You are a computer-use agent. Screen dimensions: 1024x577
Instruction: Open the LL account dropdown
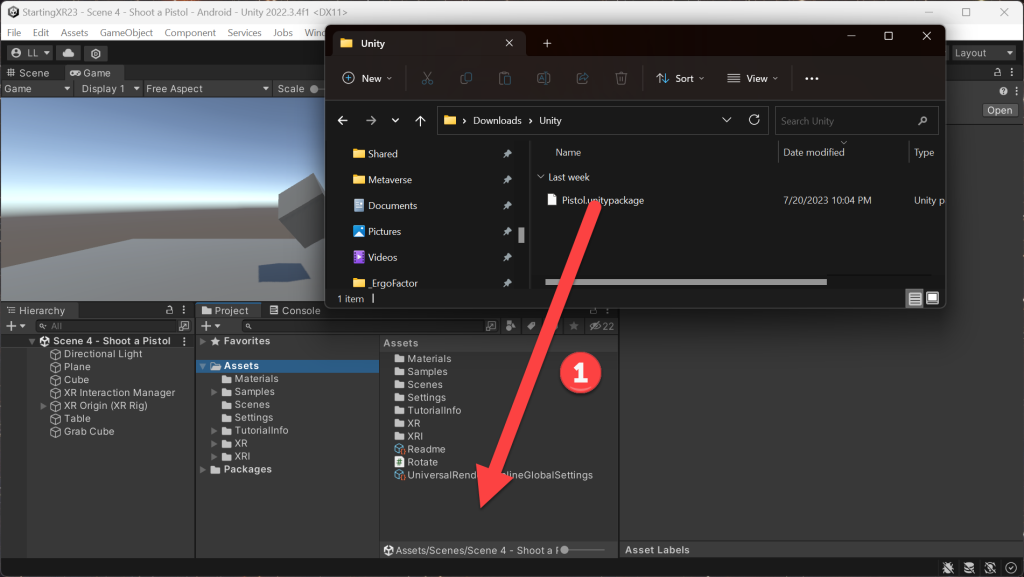point(30,53)
